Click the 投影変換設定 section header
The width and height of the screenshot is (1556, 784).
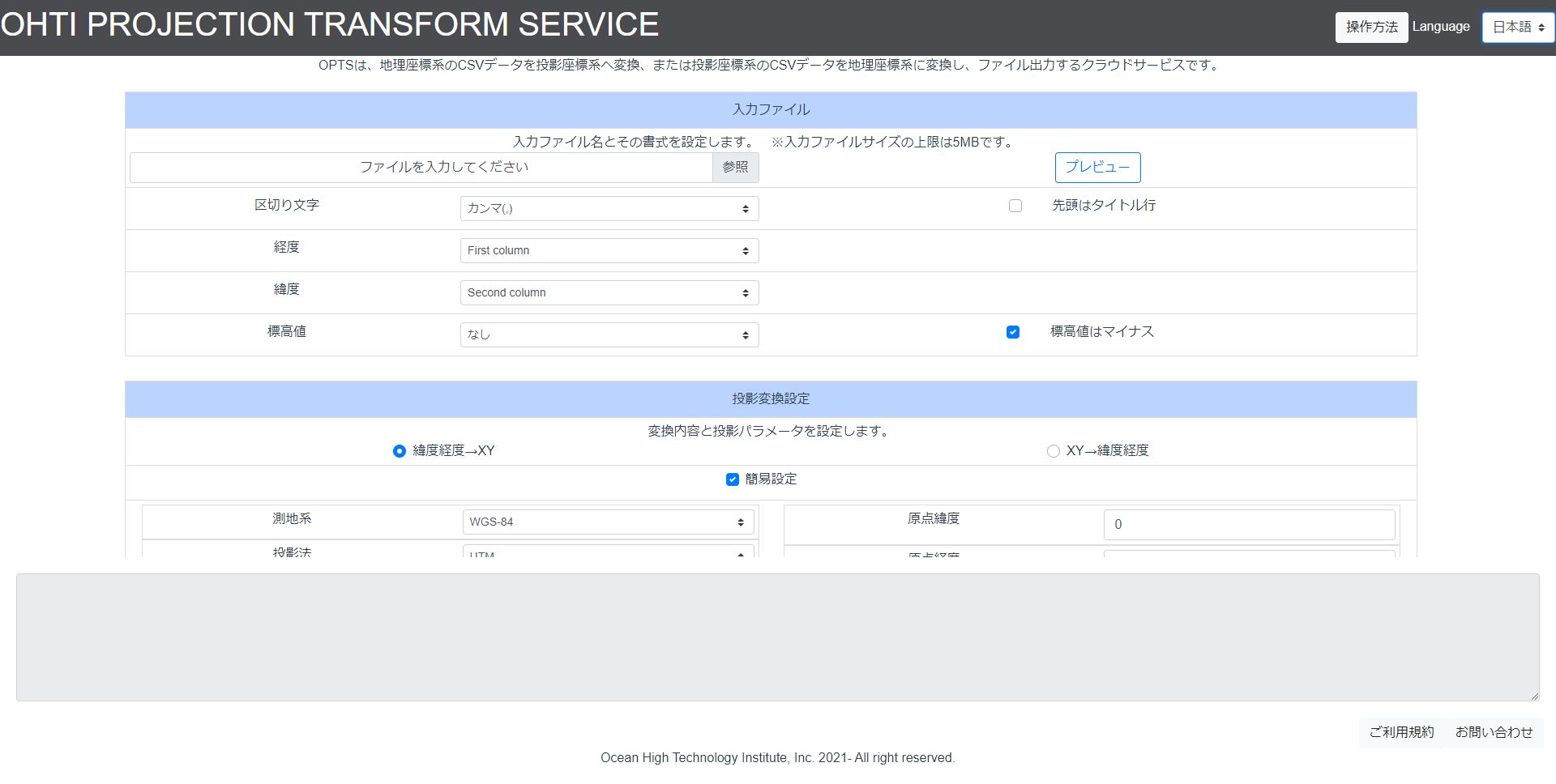(x=771, y=399)
